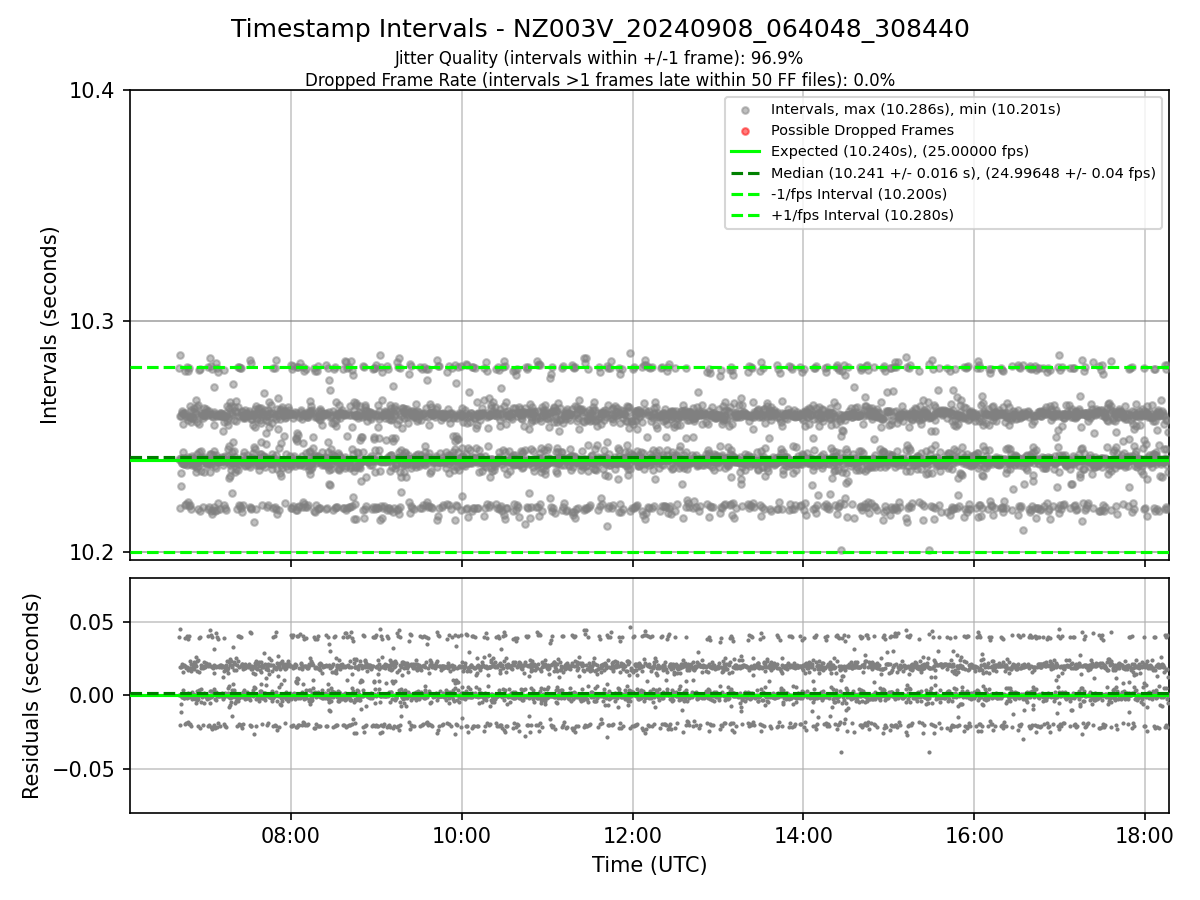1200x900 pixels.
Task: Click the y-axis tick label '10.3'
Action: 93,322
